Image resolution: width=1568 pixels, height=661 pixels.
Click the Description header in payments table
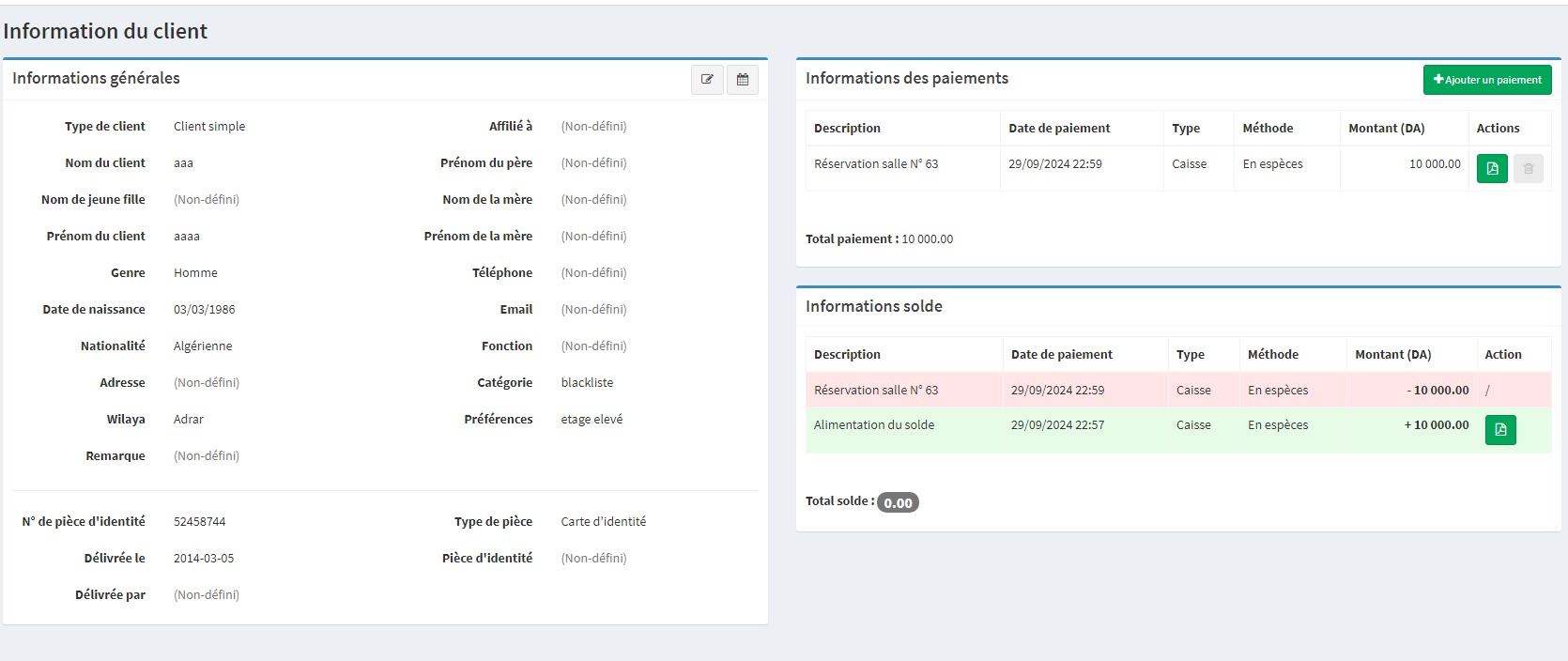847,129
